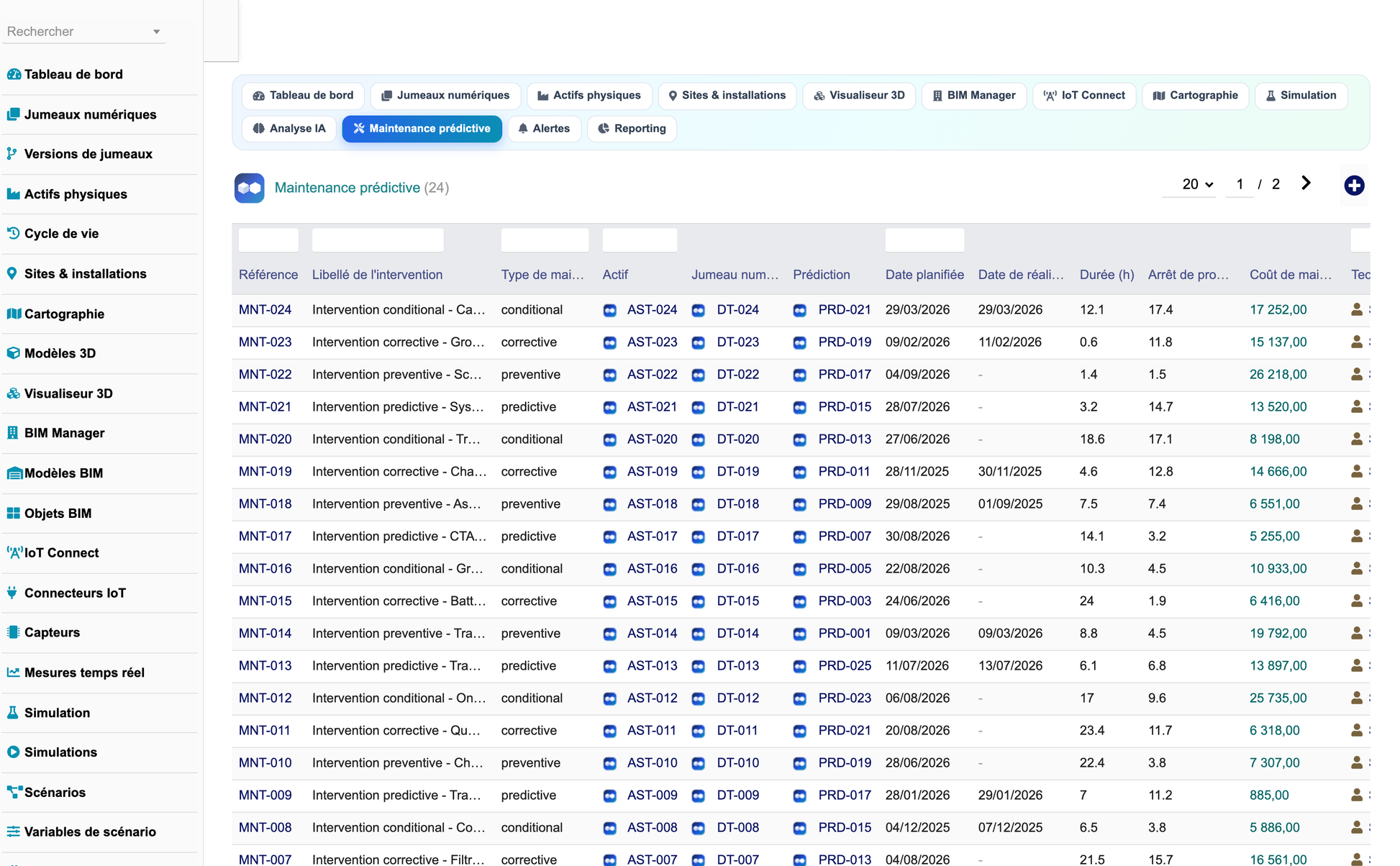Click the Libellé de l'intervention filter field

click(x=378, y=240)
